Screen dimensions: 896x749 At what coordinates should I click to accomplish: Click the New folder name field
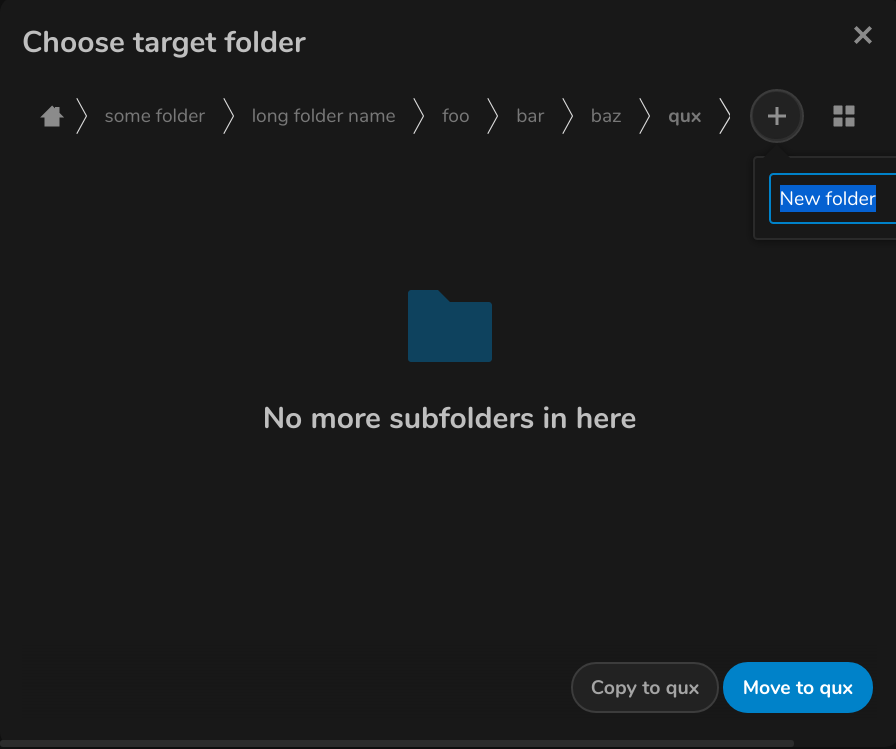(x=833, y=198)
